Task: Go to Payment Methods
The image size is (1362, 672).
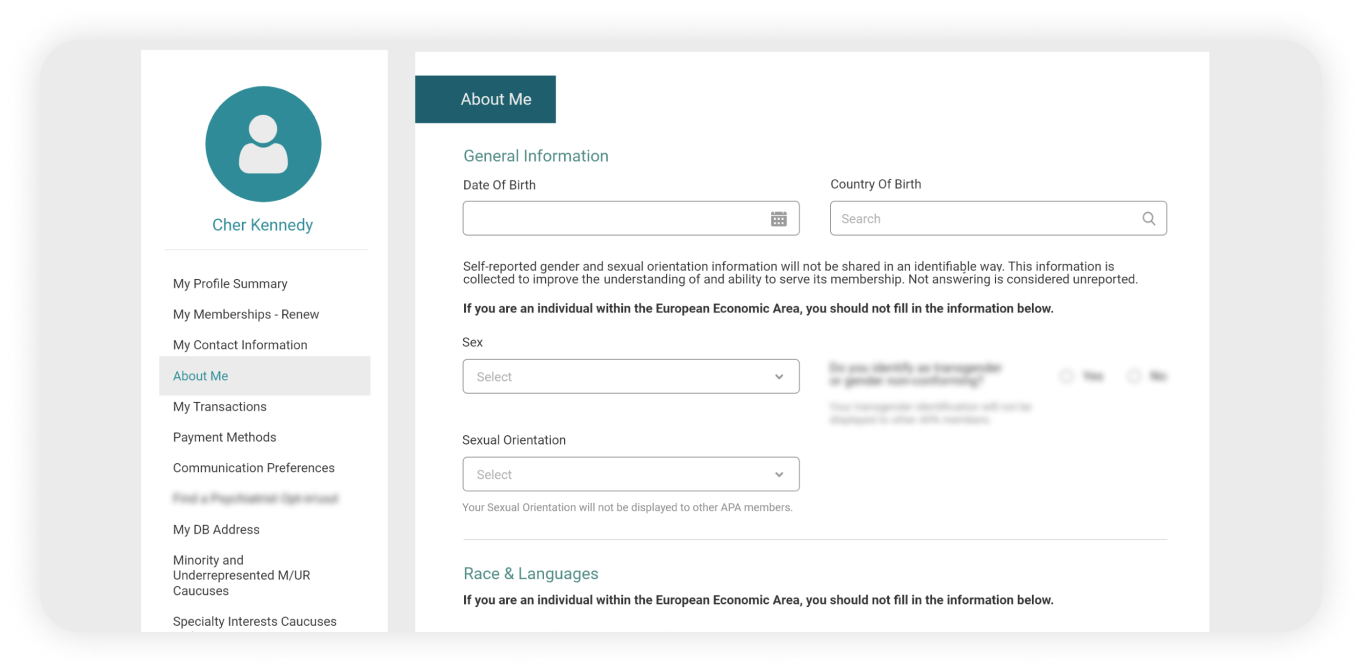Action: (224, 437)
